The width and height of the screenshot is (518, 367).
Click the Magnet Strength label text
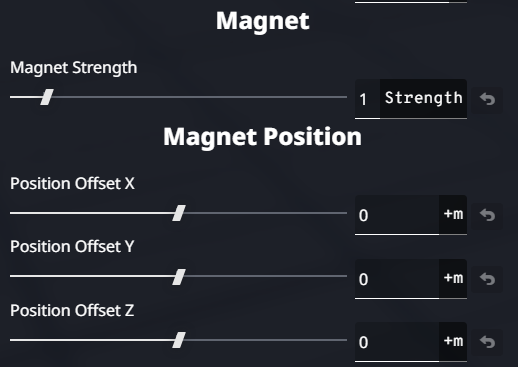click(73, 68)
